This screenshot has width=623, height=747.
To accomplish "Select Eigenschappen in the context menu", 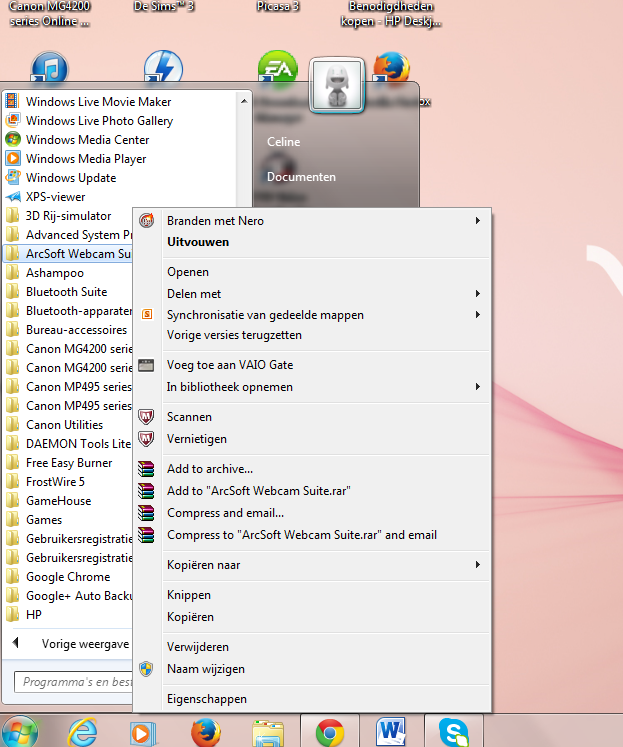I will tap(206, 699).
